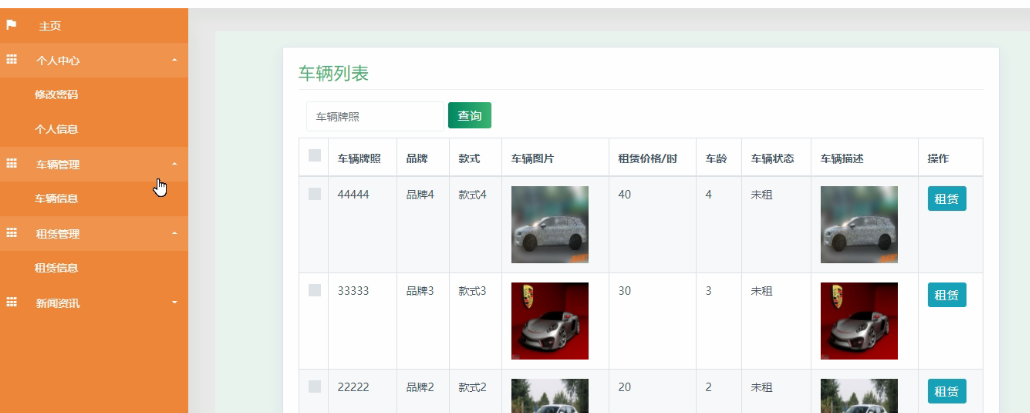
Task: Click the 未租 status in row 44444
Action: click(761, 195)
